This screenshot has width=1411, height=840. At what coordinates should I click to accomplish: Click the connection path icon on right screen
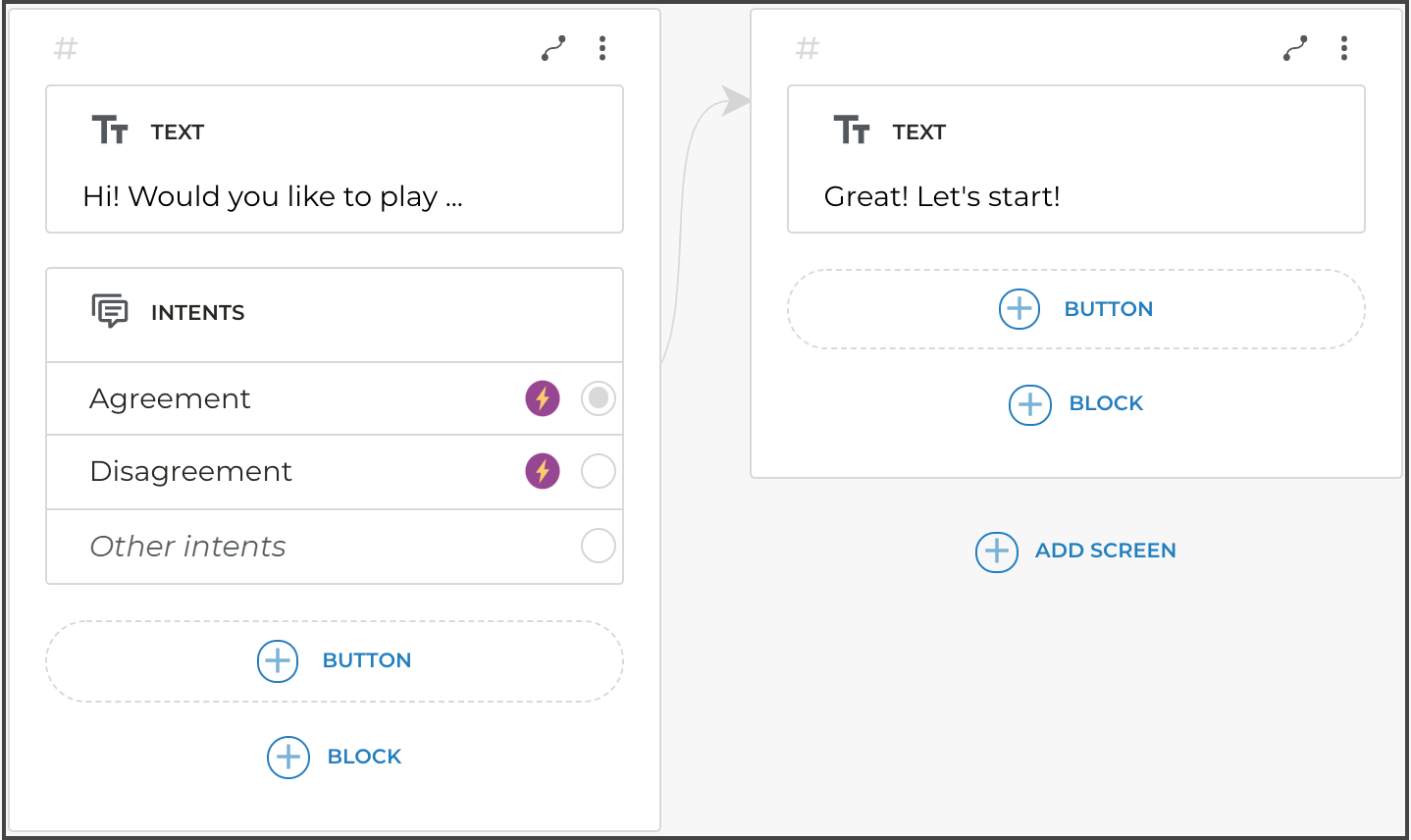(1295, 48)
